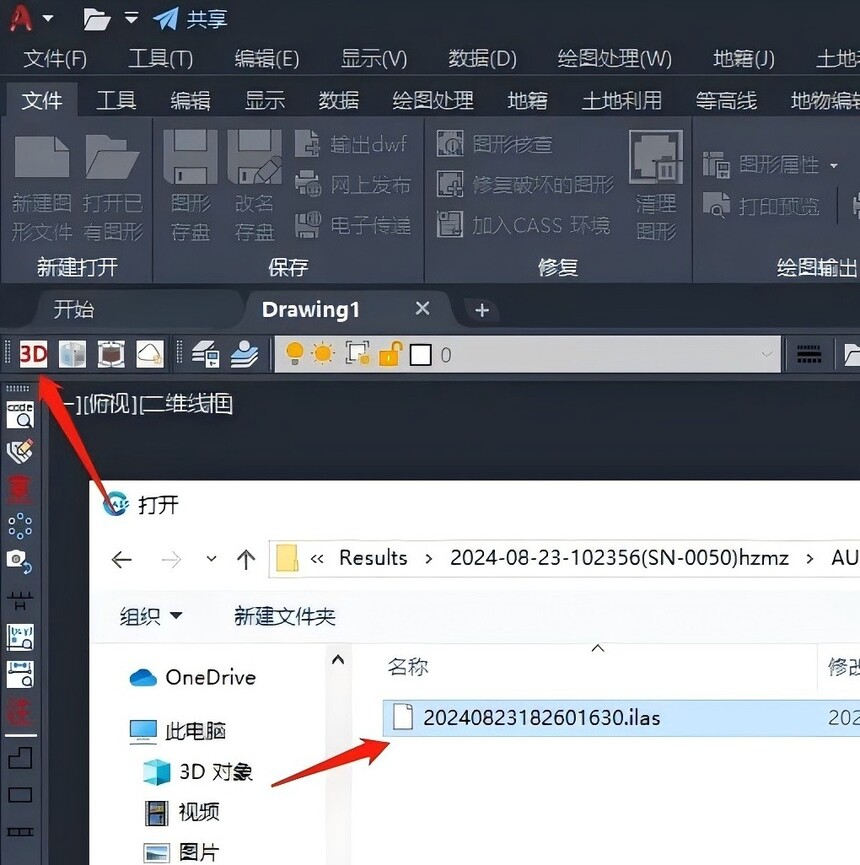The width and height of the screenshot is (860, 865).
Task: Add a new drawing tab with plus
Action: click(482, 310)
